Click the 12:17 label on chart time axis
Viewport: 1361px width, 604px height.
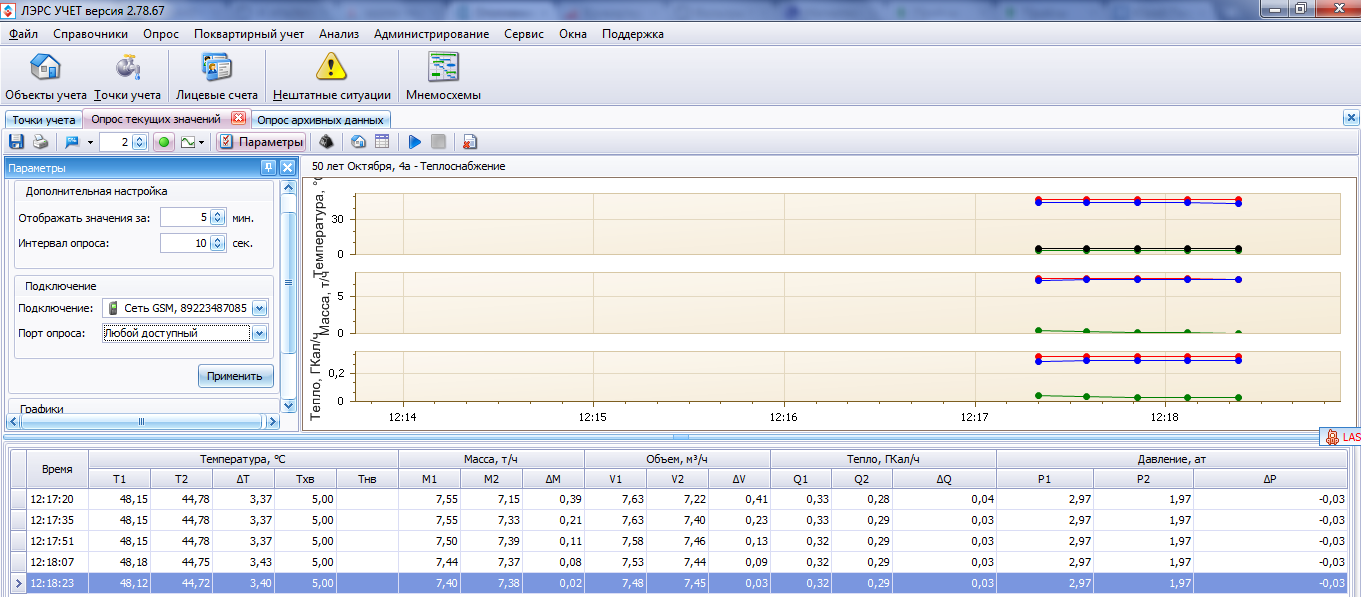tap(975, 416)
